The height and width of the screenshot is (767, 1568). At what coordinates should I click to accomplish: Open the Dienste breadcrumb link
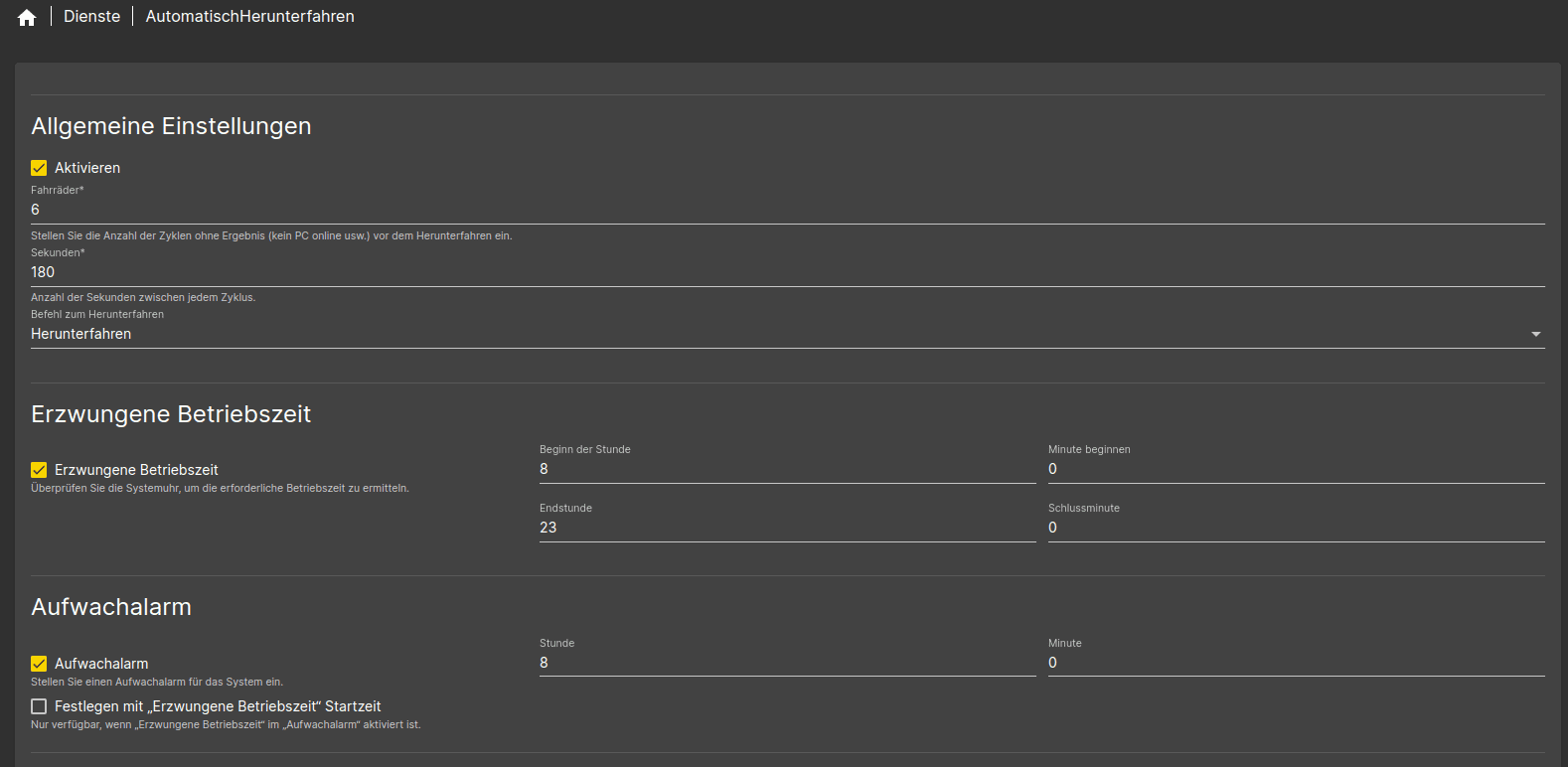[x=91, y=17]
